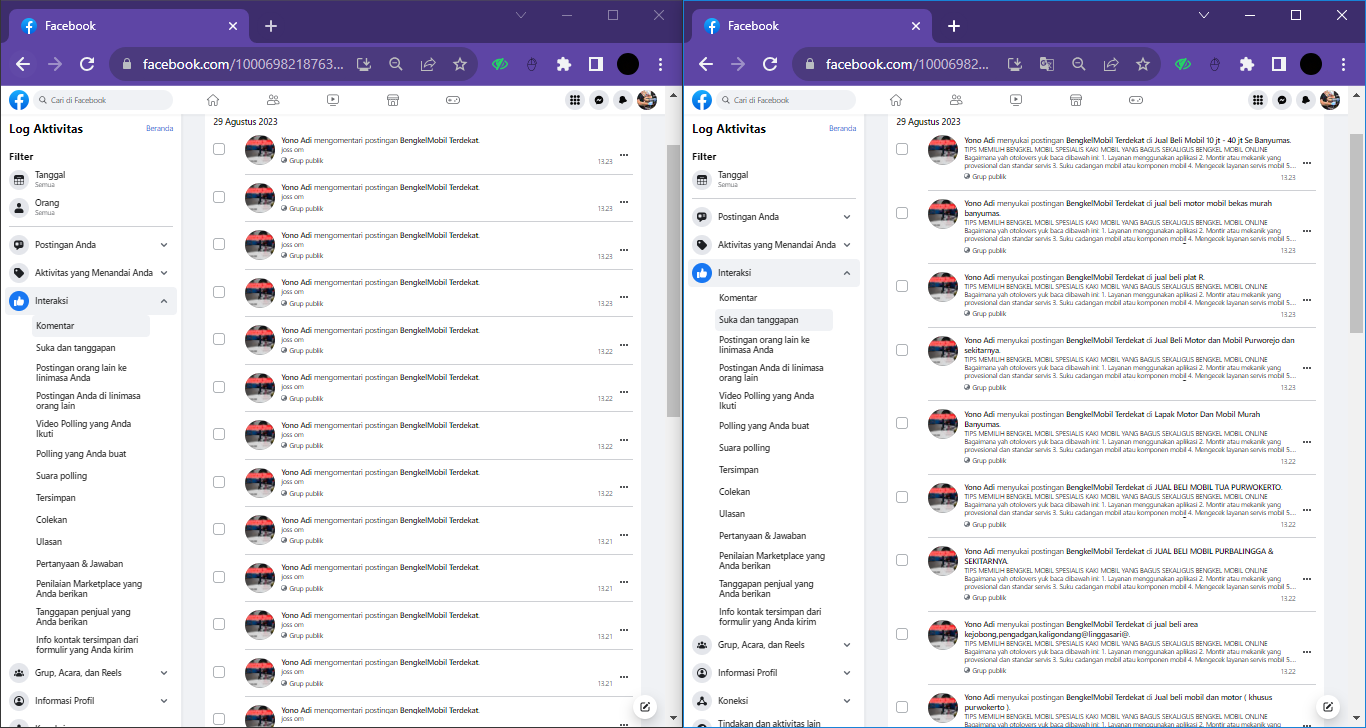Screen dimensions: 1366x728
Task: Open Messenger icon in left window
Action: coord(599,100)
